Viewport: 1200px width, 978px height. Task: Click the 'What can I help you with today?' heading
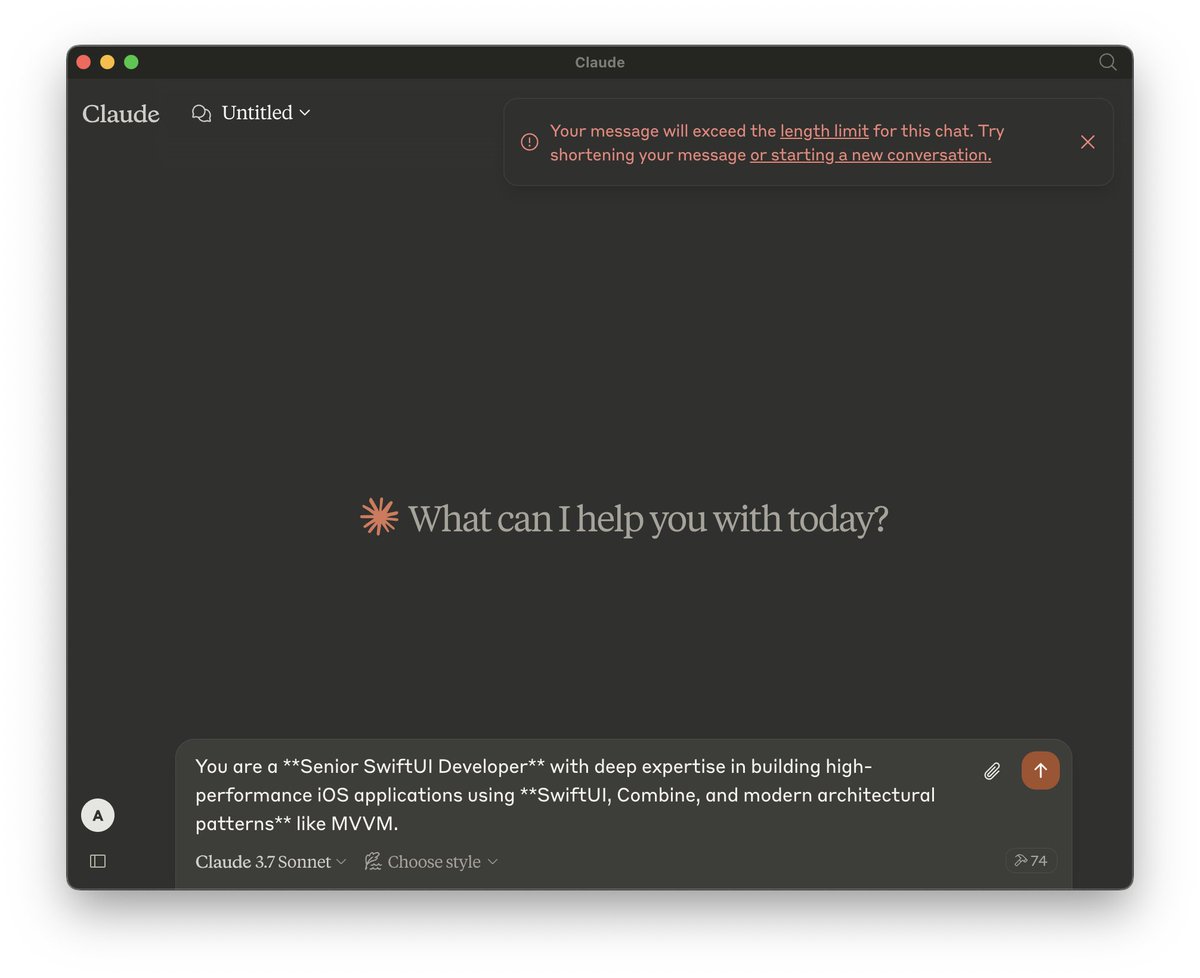pyautogui.click(x=648, y=519)
